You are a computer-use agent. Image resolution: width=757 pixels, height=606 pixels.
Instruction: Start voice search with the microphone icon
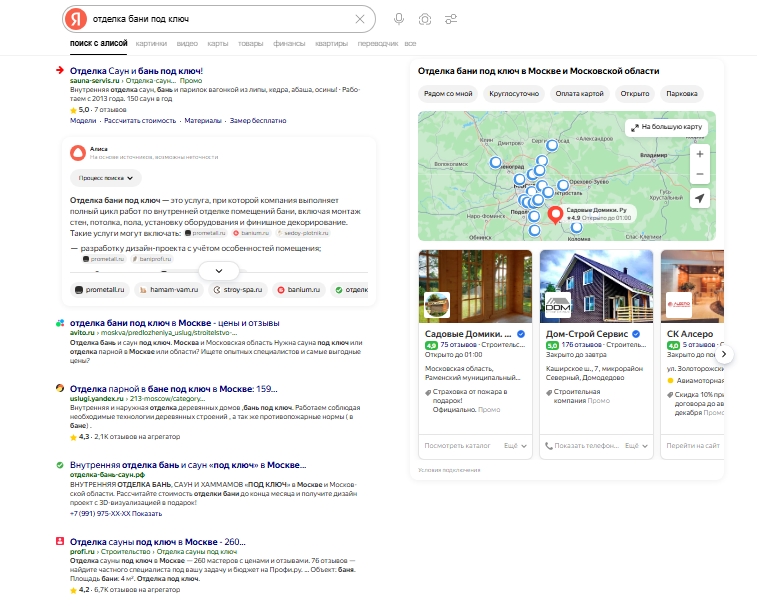tap(399, 19)
